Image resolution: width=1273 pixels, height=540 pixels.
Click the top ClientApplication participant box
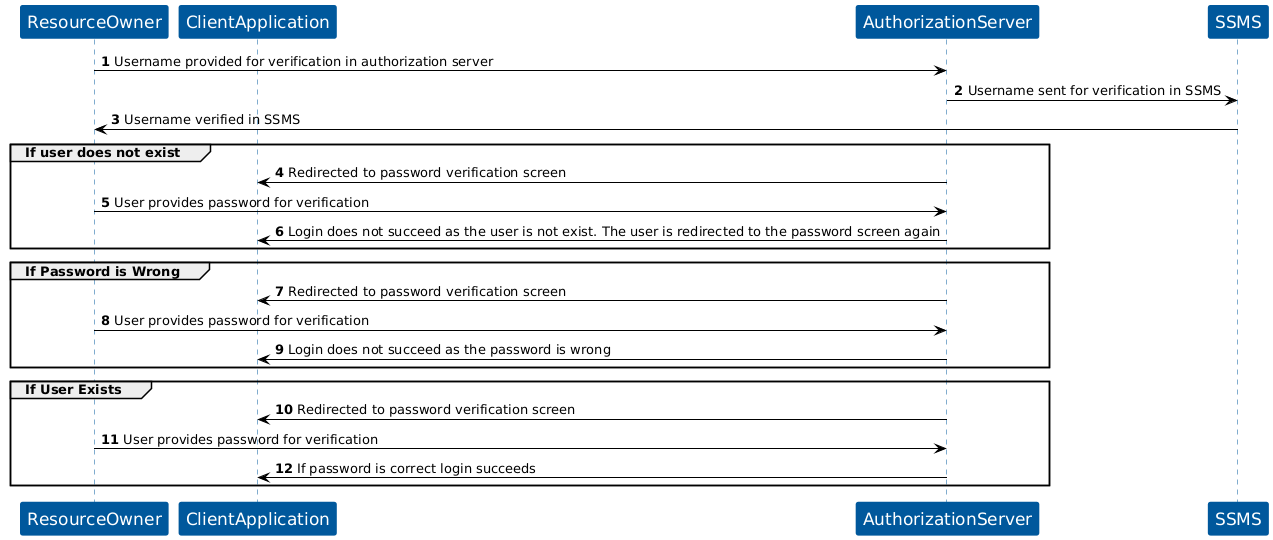pos(257,22)
